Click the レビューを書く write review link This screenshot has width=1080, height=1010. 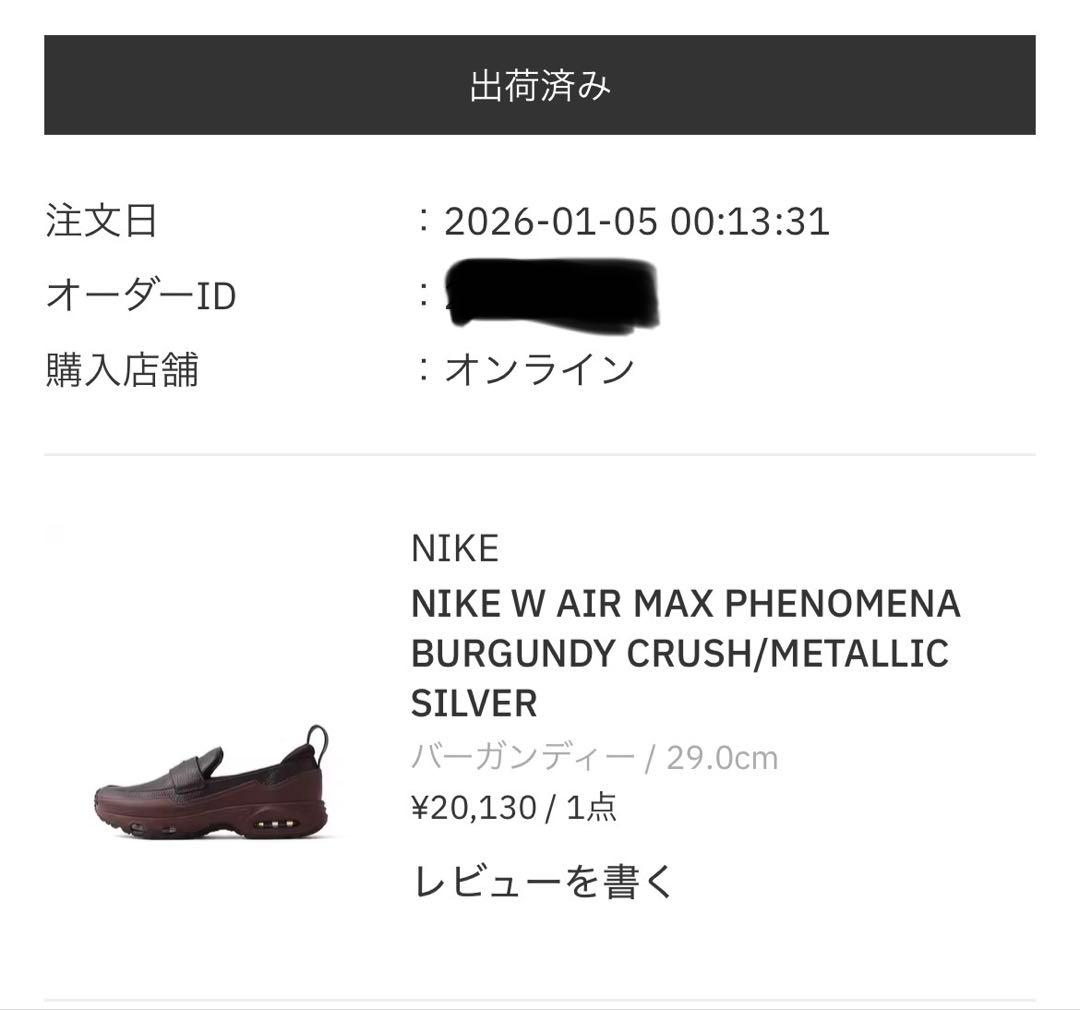[545, 882]
